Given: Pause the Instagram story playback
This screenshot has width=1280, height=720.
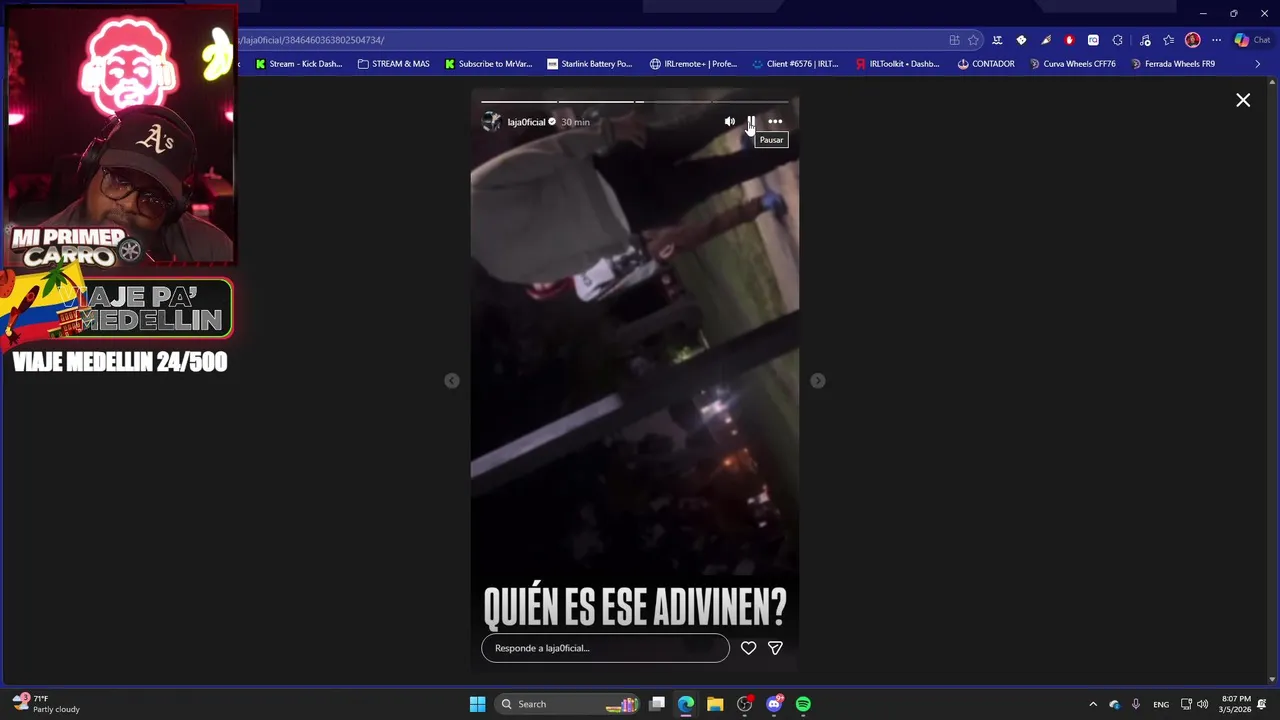Looking at the screenshot, I should point(752,121).
